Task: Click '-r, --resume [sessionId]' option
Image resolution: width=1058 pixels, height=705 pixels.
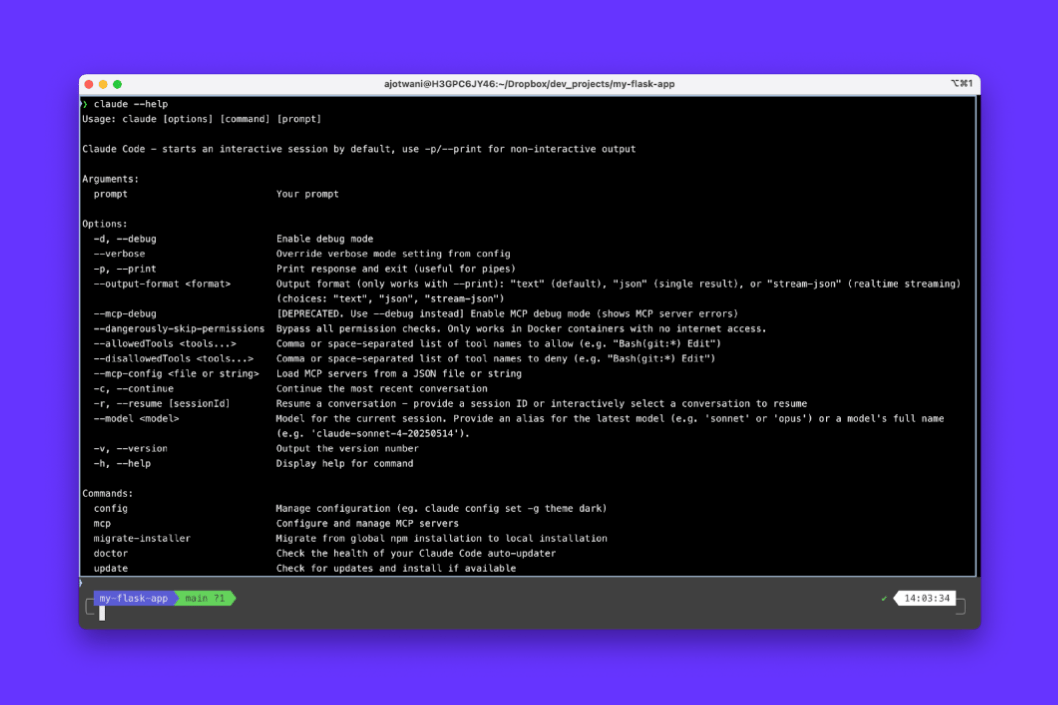Action: click(x=162, y=403)
